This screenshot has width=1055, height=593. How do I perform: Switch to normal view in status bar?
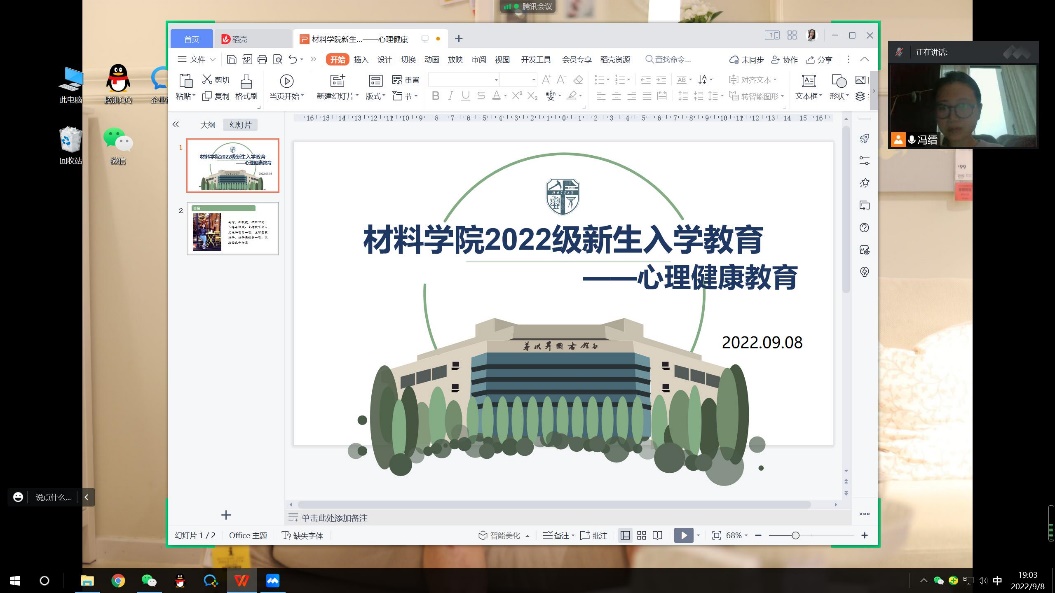(625, 536)
